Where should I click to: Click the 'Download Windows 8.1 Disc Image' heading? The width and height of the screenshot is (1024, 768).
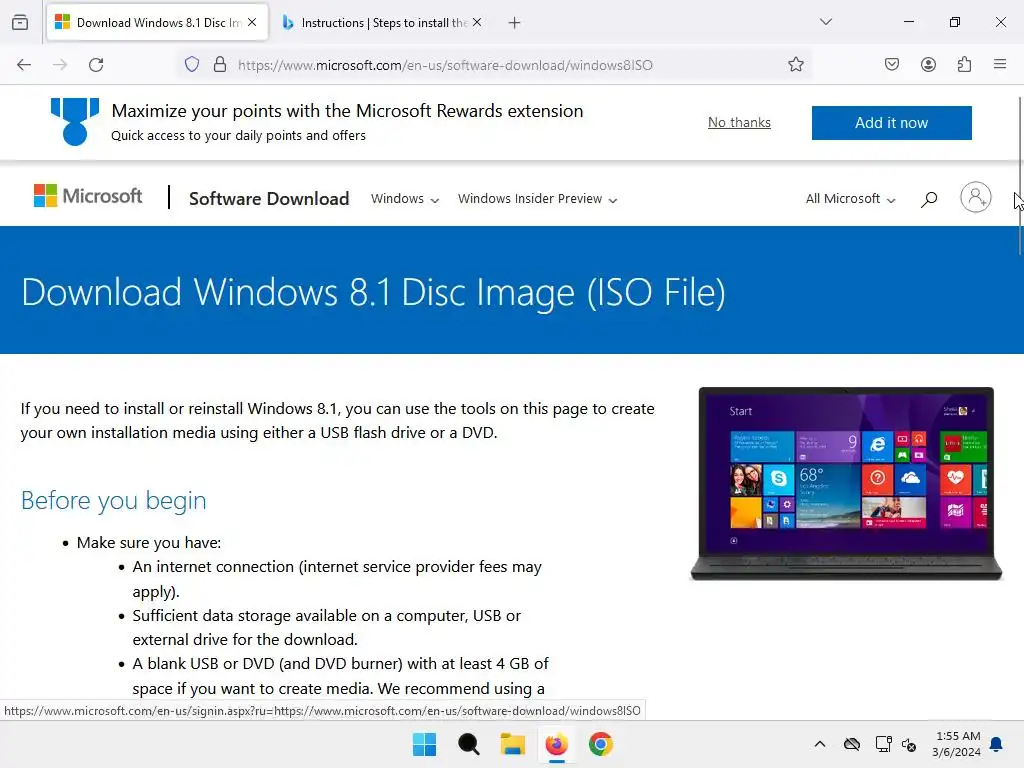point(373,292)
